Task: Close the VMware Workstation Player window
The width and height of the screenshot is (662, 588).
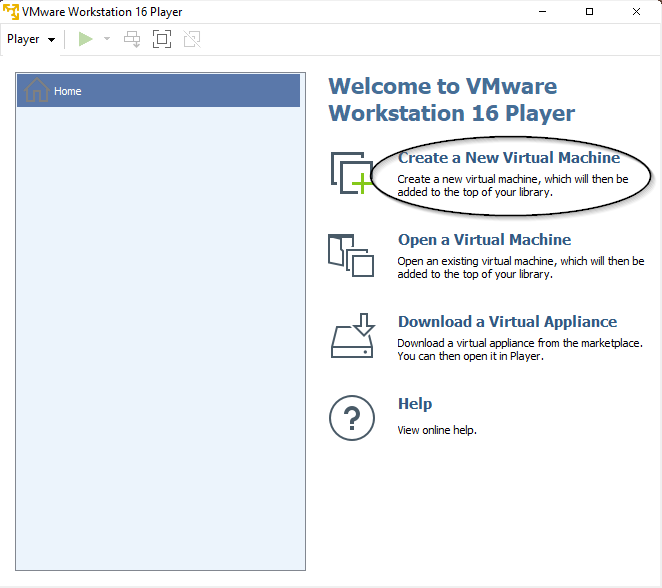Action: tap(636, 11)
